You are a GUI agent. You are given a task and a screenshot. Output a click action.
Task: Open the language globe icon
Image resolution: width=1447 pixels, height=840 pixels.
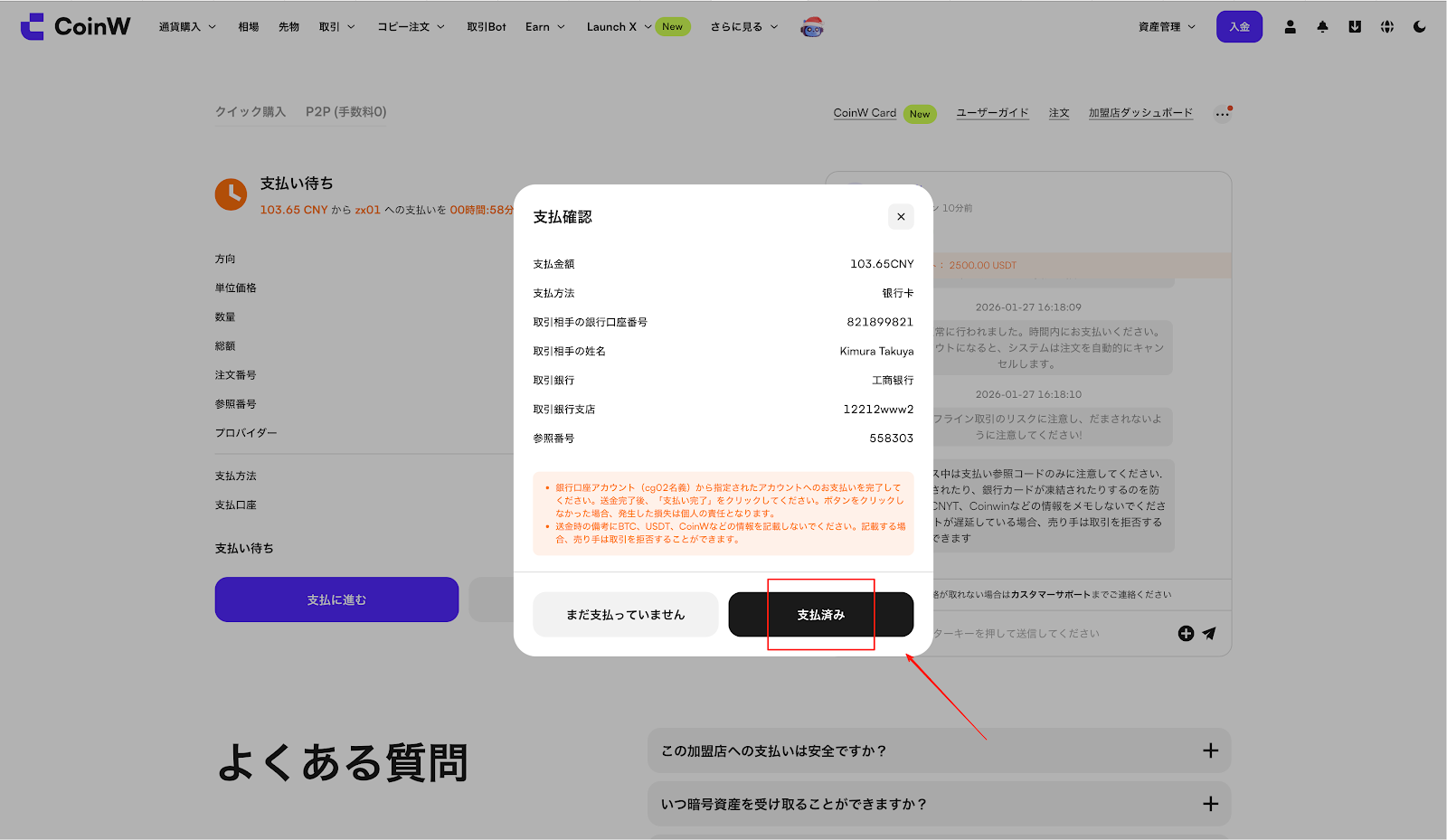[x=1387, y=27]
